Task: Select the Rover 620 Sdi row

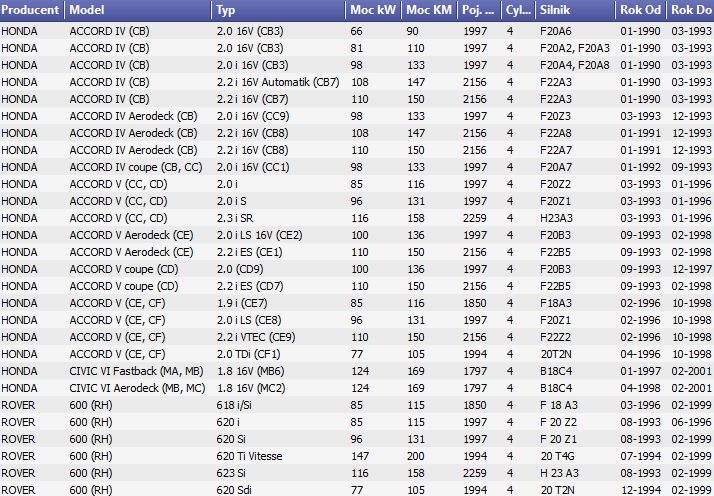Action: [x=357, y=490]
